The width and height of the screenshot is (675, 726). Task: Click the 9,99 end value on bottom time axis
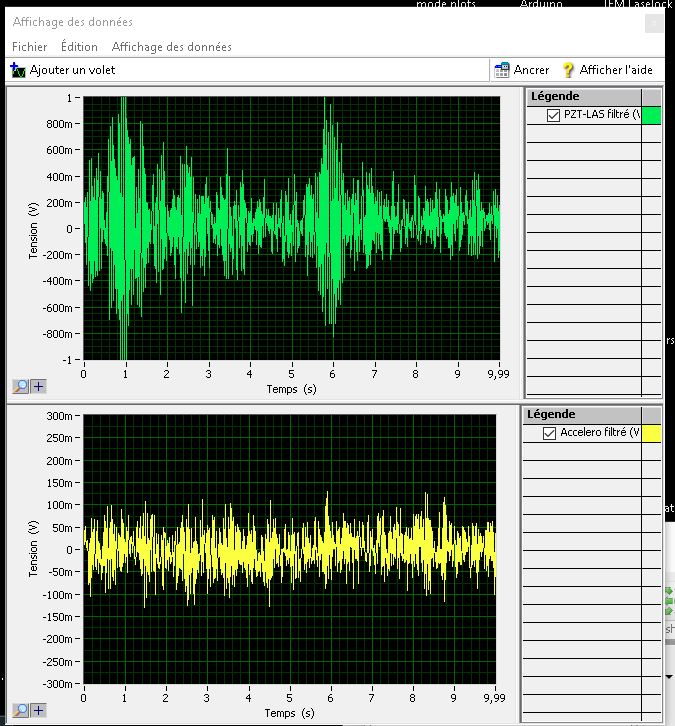click(x=496, y=699)
